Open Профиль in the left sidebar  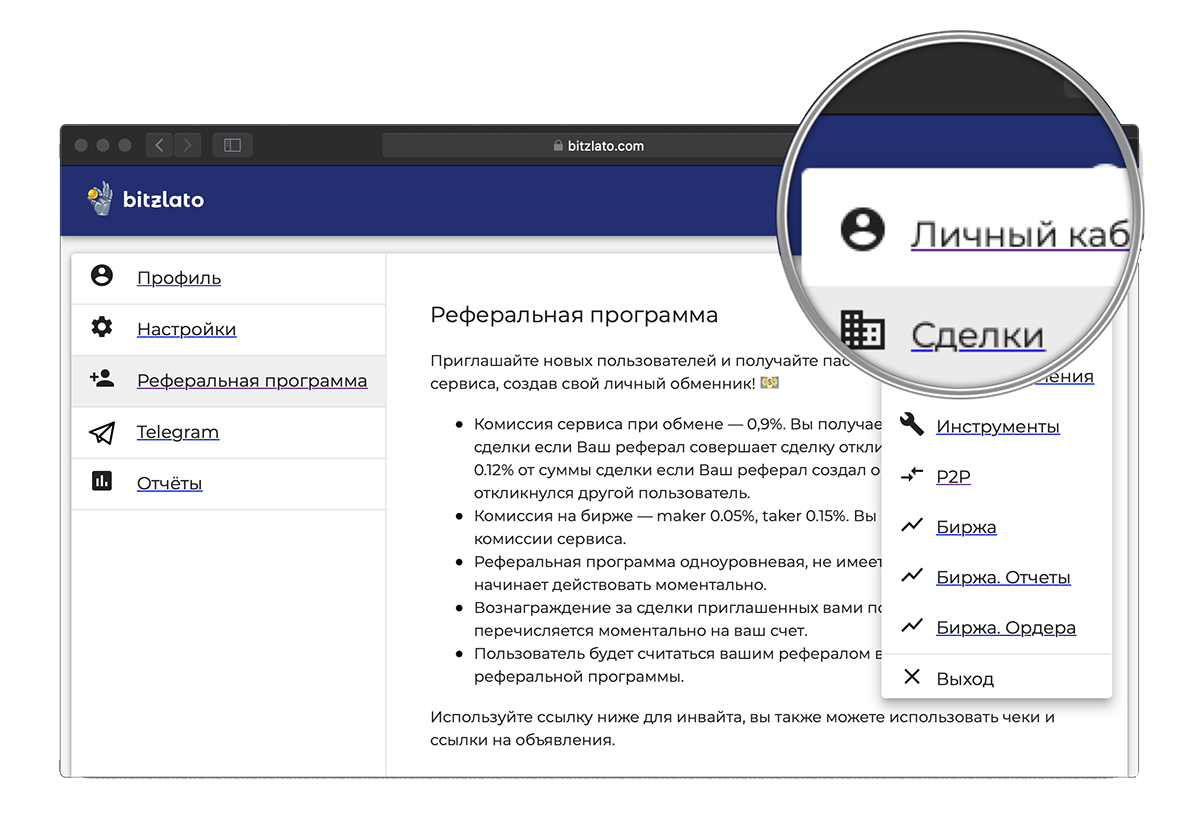point(179,278)
